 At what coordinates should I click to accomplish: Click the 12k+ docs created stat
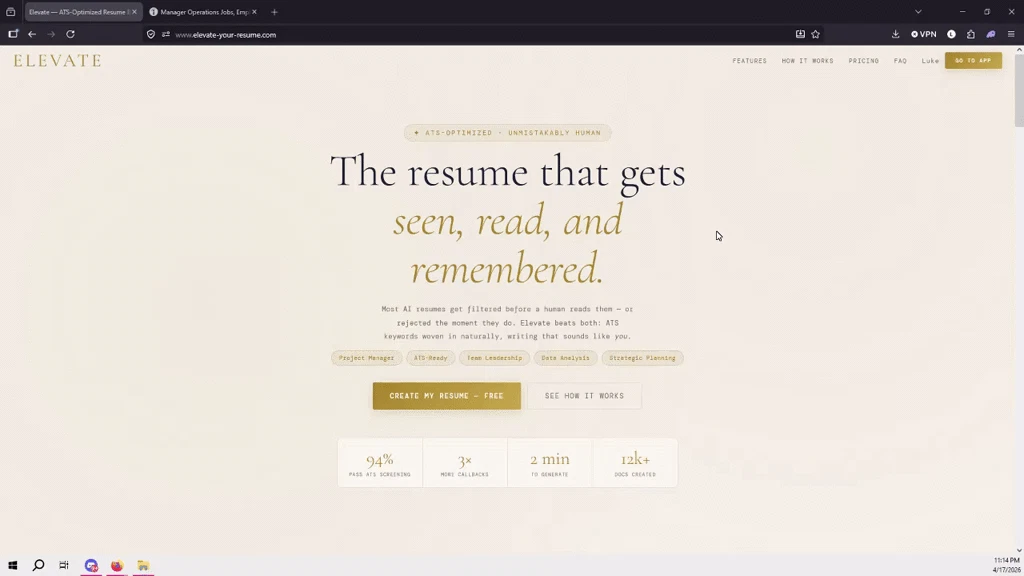(635, 464)
